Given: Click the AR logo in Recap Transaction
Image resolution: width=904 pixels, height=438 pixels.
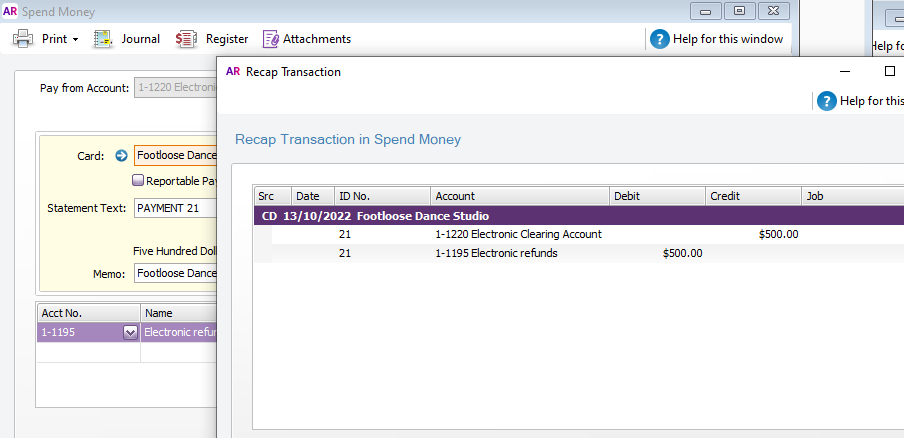Looking at the screenshot, I should (x=233, y=72).
